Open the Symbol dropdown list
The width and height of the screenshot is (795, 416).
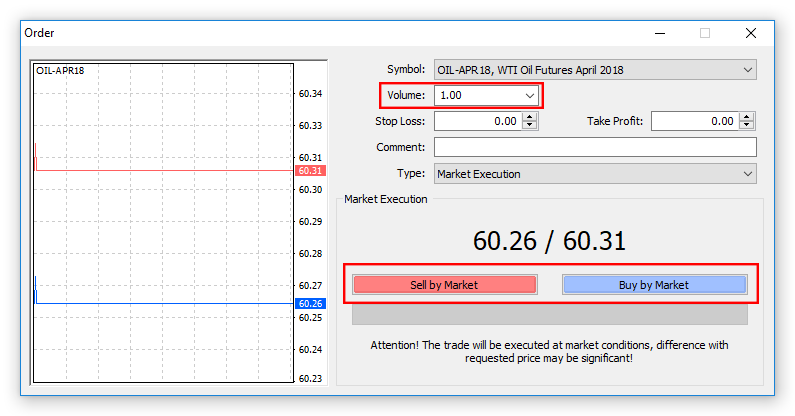pyautogui.click(x=595, y=70)
